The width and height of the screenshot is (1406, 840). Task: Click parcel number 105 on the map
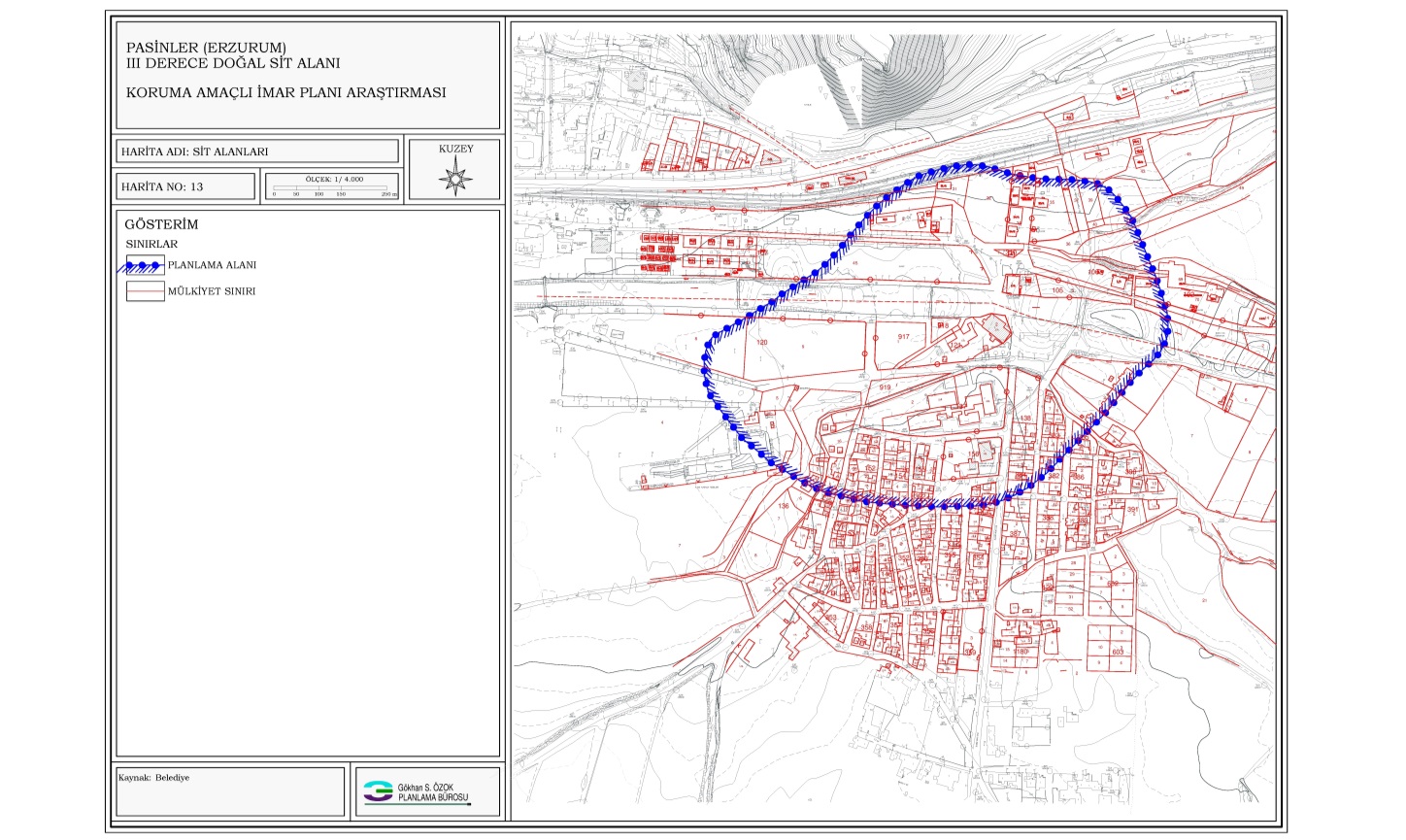(x=1057, y=290)
